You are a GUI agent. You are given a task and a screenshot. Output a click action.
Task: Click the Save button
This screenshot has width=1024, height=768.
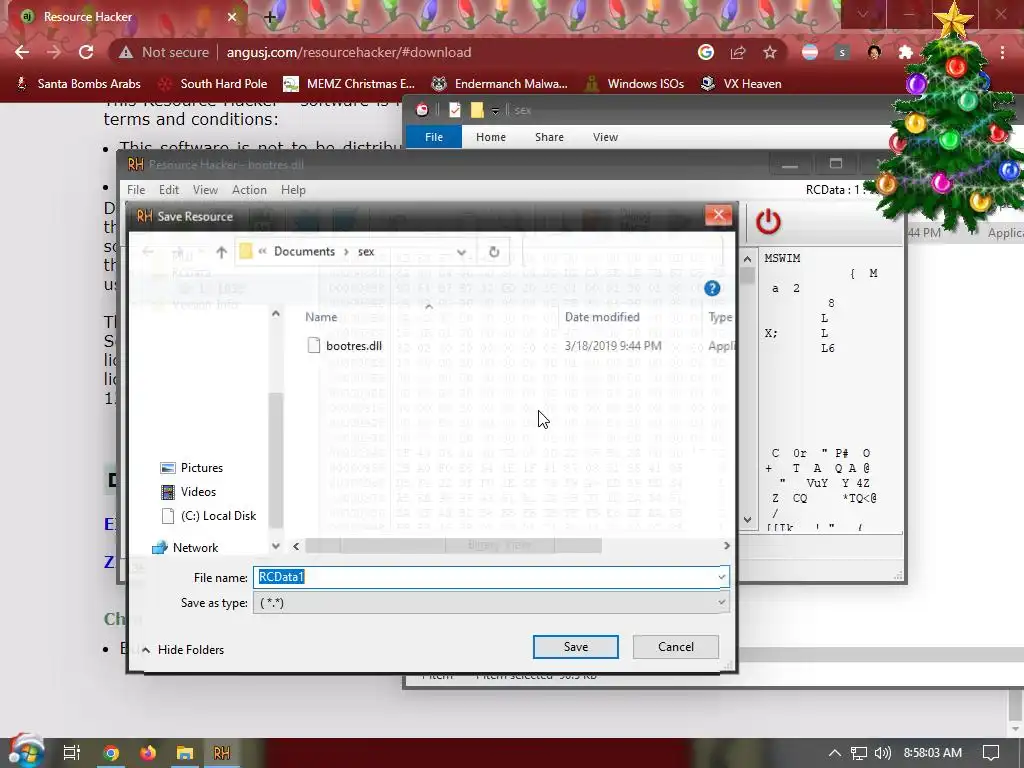(x=575, y=647)
